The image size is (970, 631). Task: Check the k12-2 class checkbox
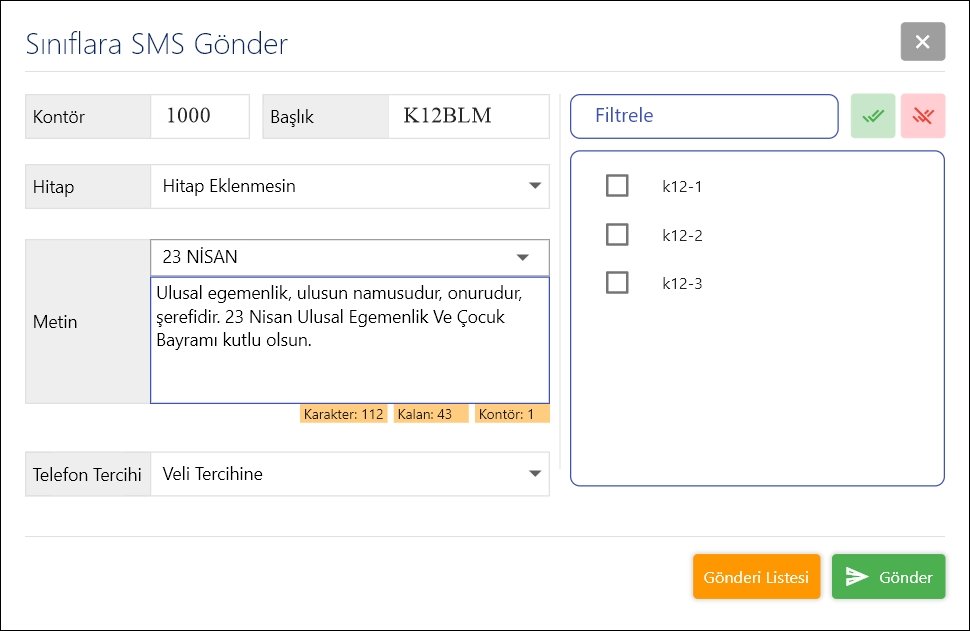click(x=617, y=234)
